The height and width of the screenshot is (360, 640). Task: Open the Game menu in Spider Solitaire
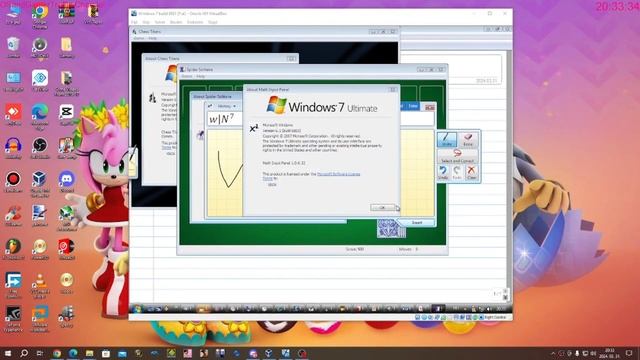tap(187, 76)
